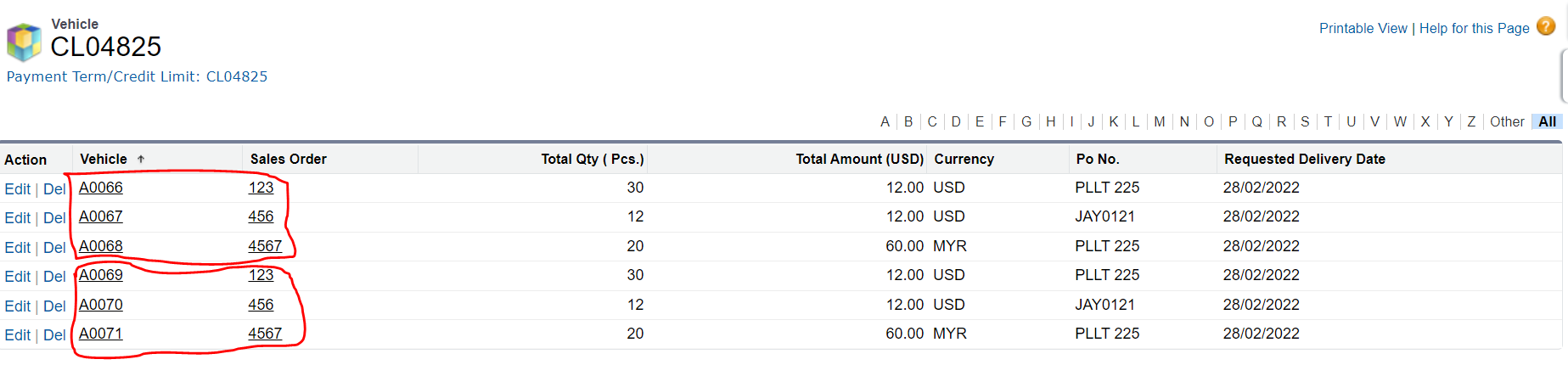
Task: Click the Vehicle cube icon
Action: pos(24,42)
